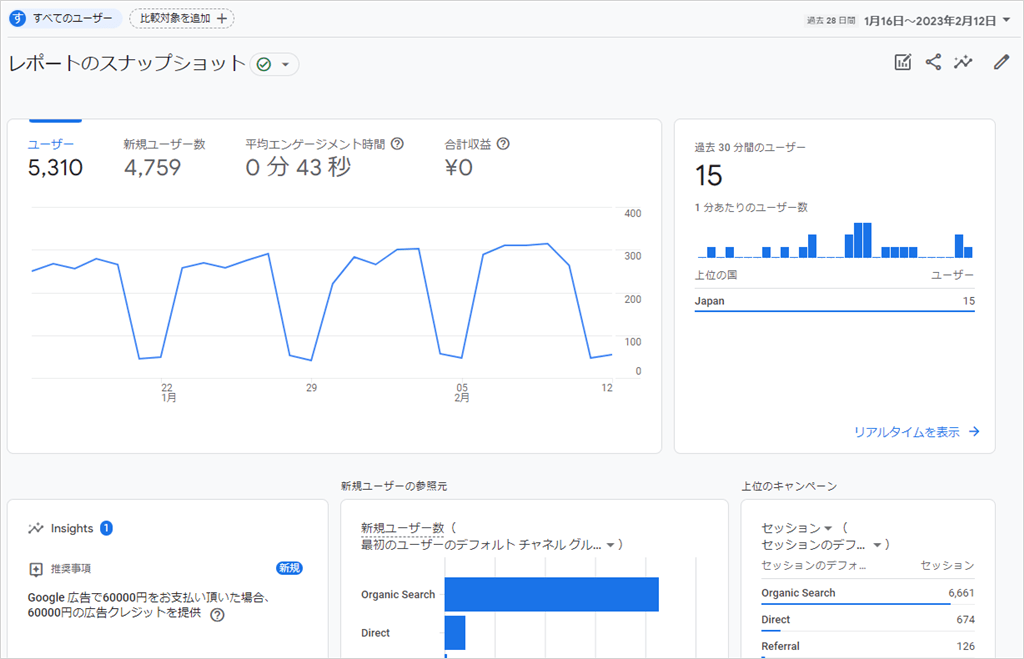Screen dimensions: 1024x659
Task: Click the Organic Search bar in chart
Action: [552, 594]
